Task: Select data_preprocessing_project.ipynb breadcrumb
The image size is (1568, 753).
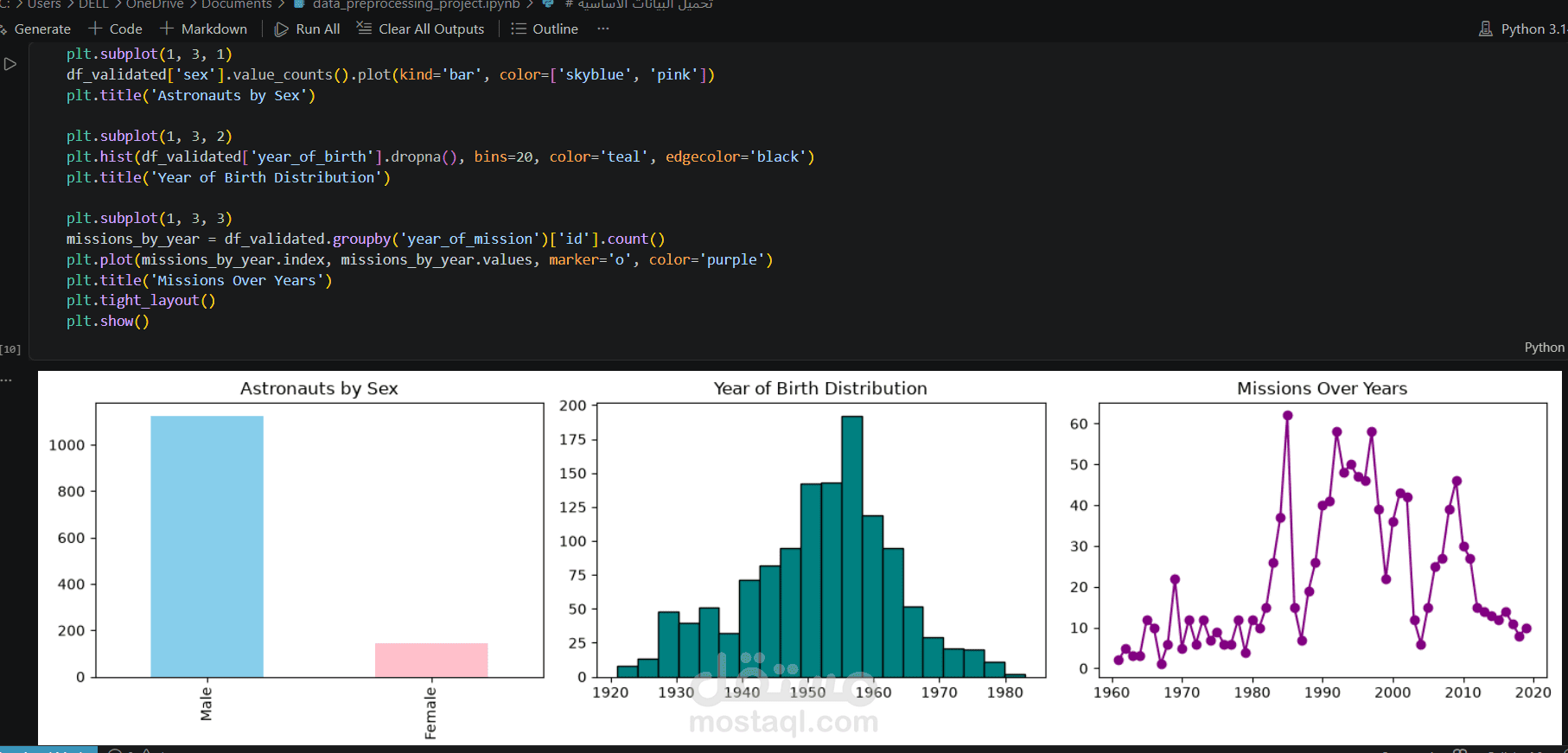Action: [x=416, y=4]
